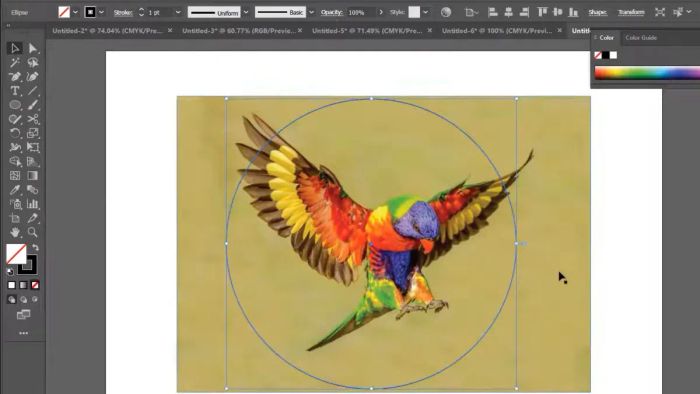The height and width of the screenshot is (394, 700).
Task: Select the Type tool
Action: pos(15,91)
